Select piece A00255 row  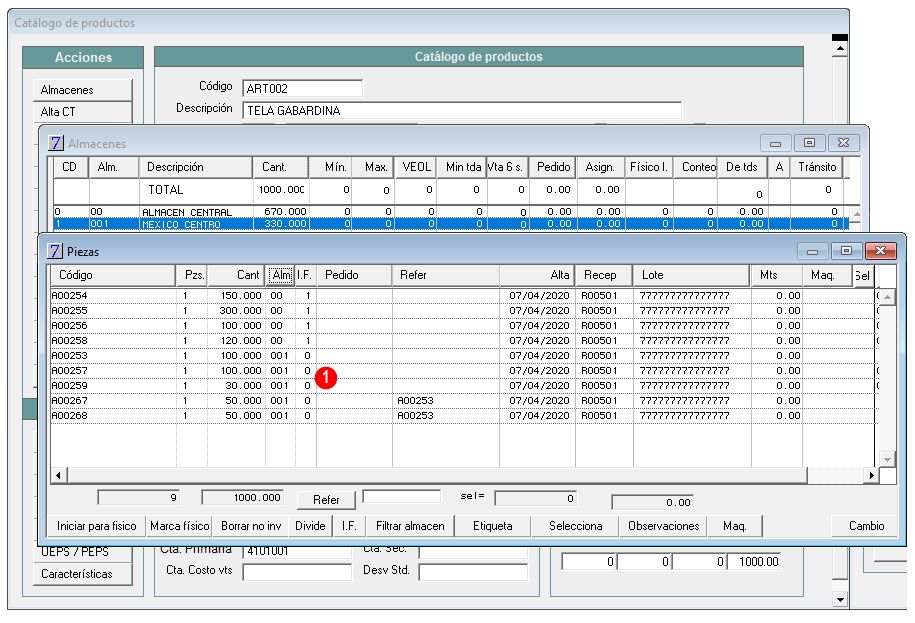coord(463,311)
